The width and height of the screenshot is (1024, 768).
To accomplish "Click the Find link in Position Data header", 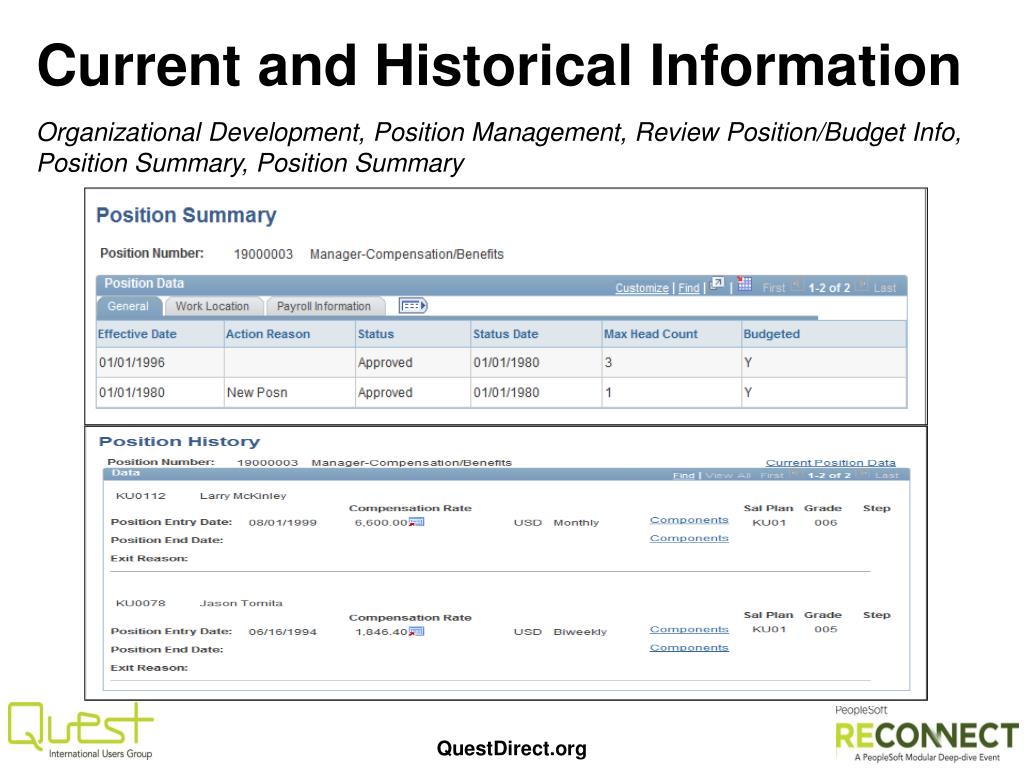I will pyautogui.click(x=689, y=288).
